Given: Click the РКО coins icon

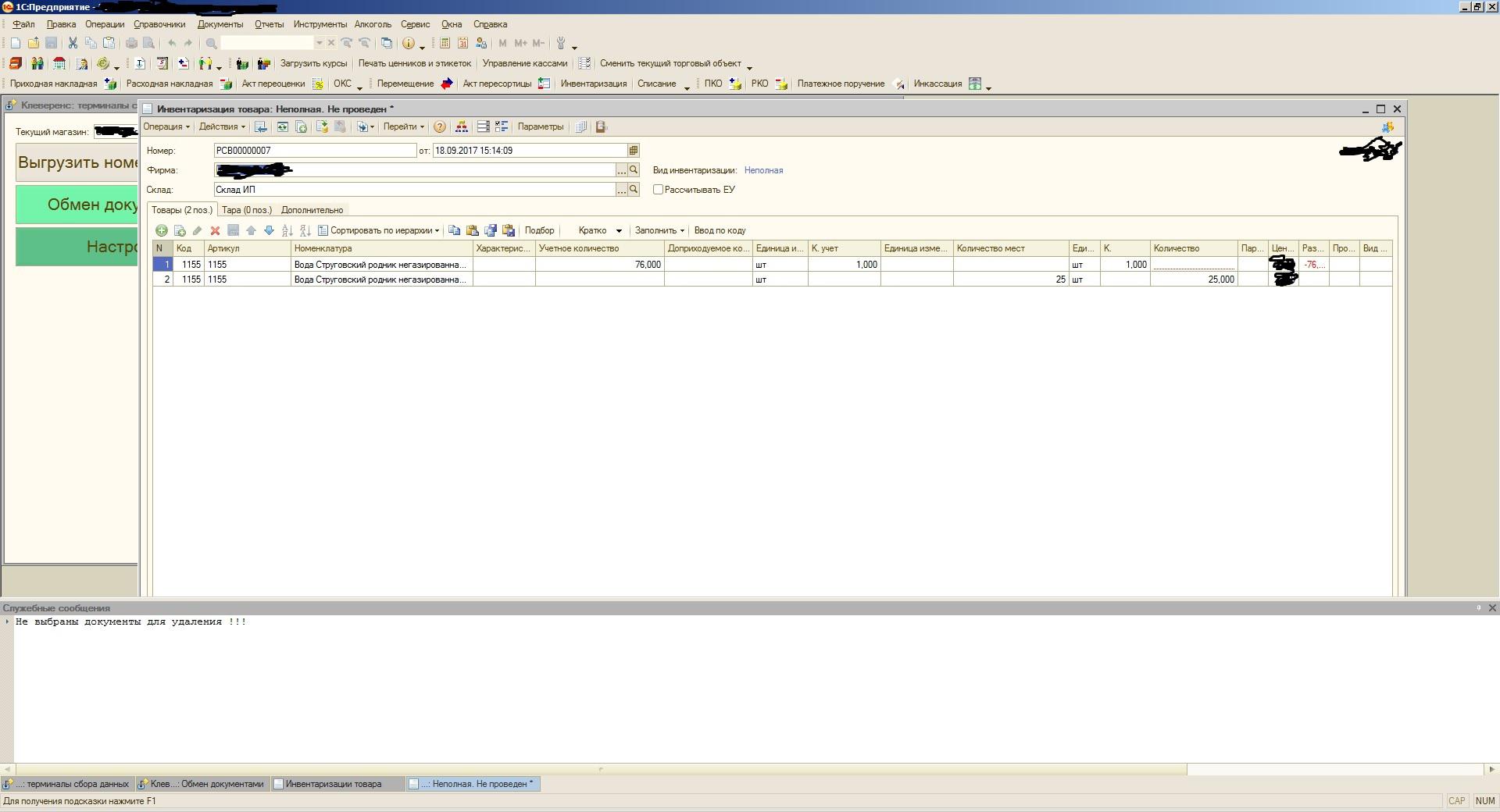Looking at the screenshot, I should click(x=781, y=84).
